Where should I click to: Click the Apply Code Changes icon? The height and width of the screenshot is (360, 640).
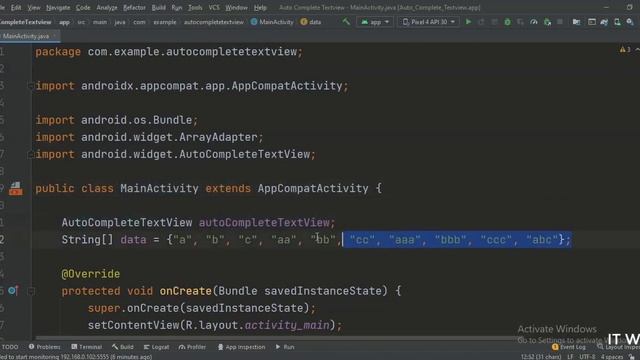point(494,22)
